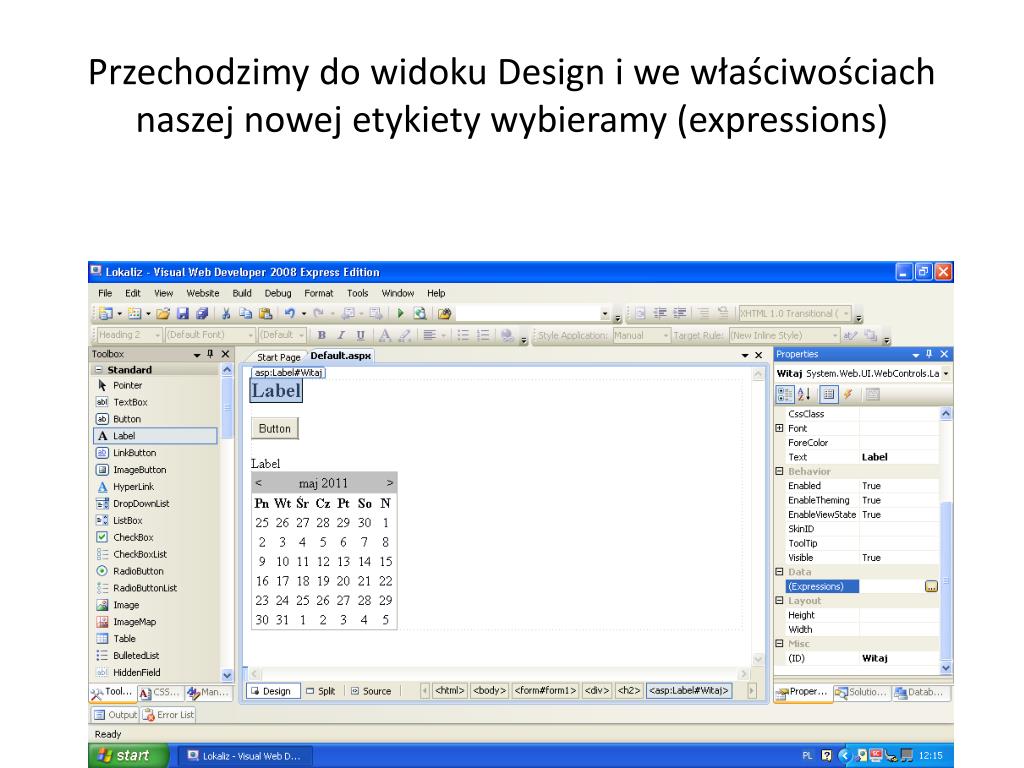Open the Error List tab

point(169,714)
